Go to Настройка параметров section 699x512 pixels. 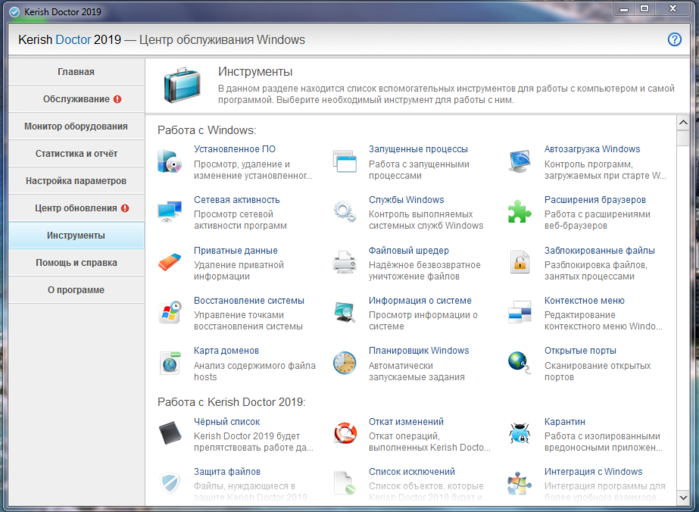tap(76, 181)
